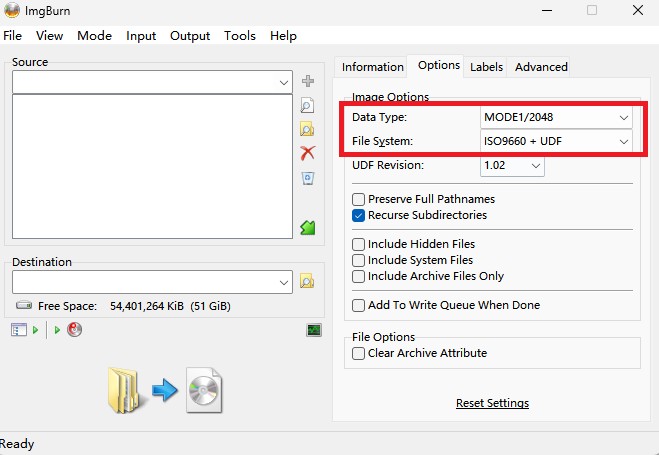
Task: Click the plus icon to add source file
Action: point(308,81)
